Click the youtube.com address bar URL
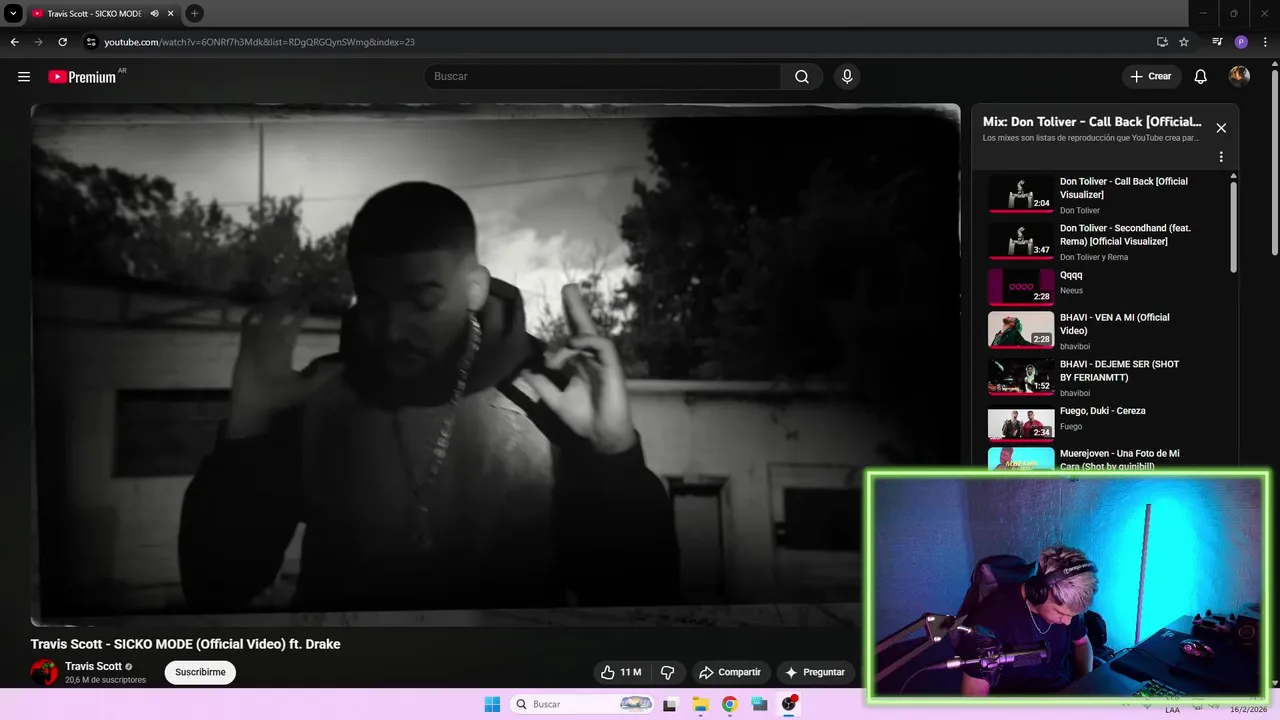The width and height of the screenshot is (1280, 720). (259, 42)
